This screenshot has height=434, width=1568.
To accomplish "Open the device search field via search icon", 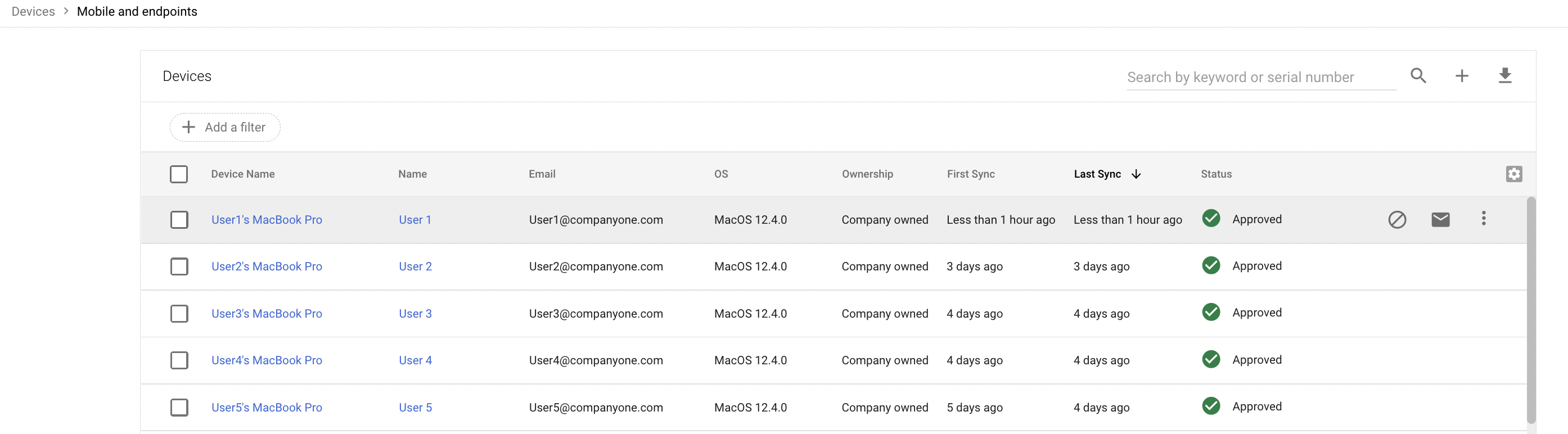I will pos(1418,75).
